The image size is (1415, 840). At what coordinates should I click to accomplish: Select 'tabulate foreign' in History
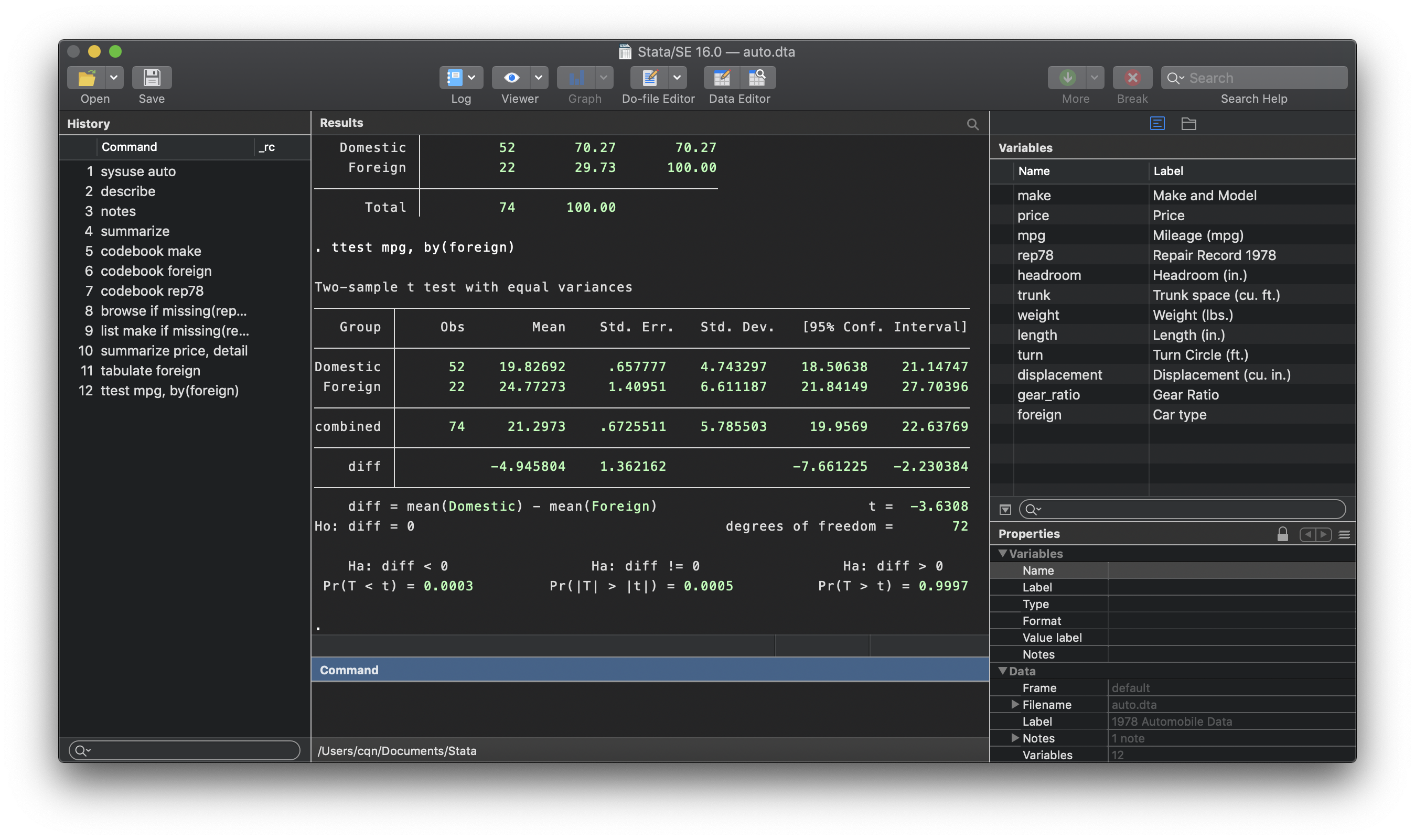tap(185, 371)
